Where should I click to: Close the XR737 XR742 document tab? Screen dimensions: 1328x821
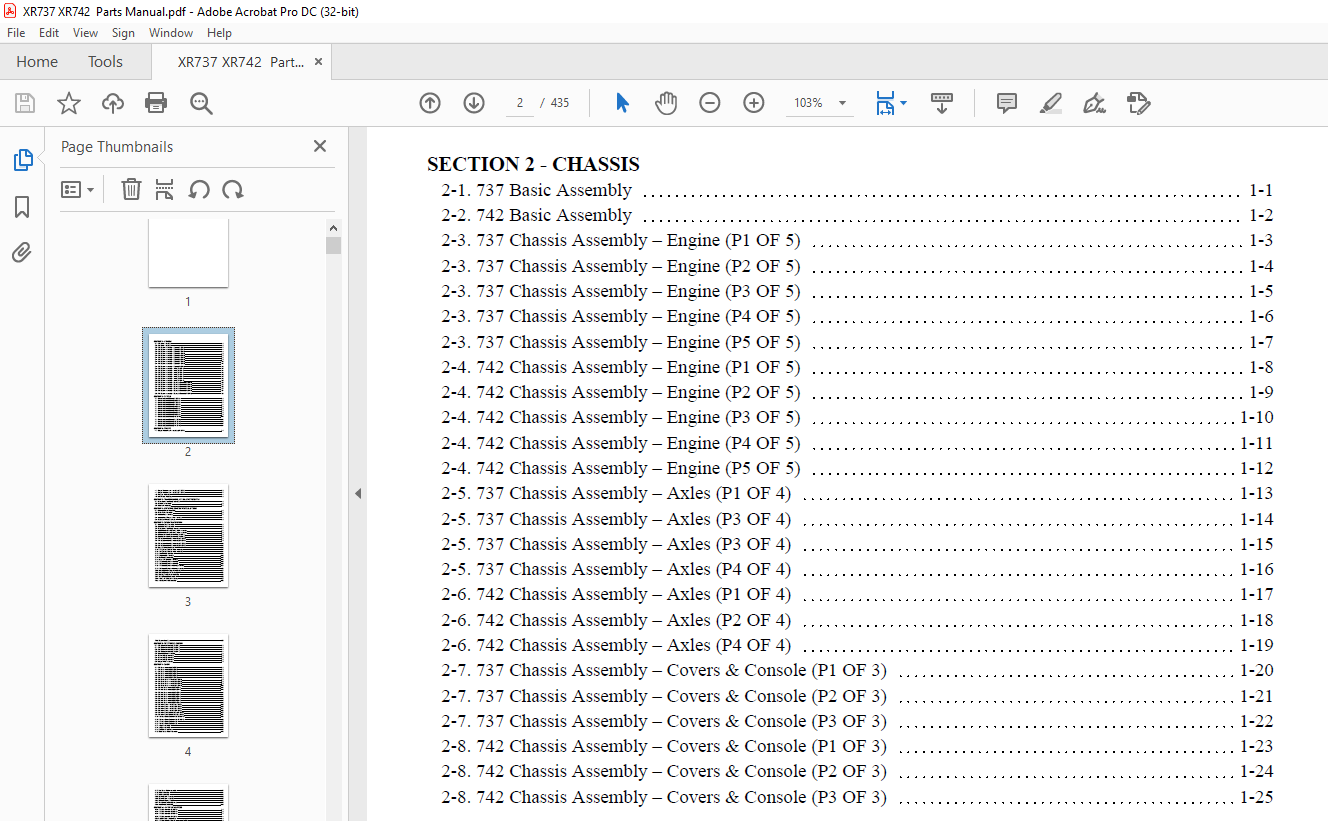click(318, 62)
